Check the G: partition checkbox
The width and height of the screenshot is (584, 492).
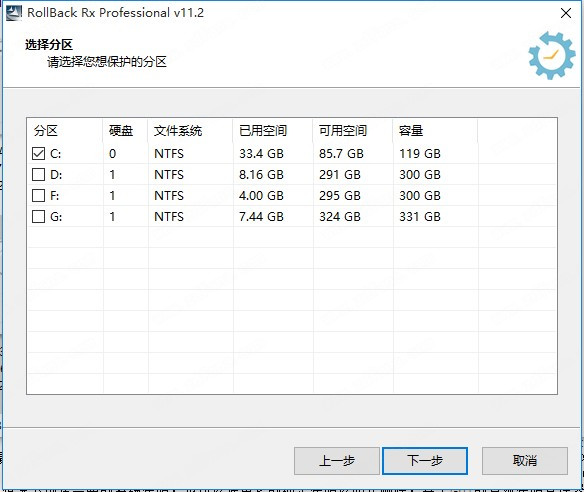coord(38,216)
